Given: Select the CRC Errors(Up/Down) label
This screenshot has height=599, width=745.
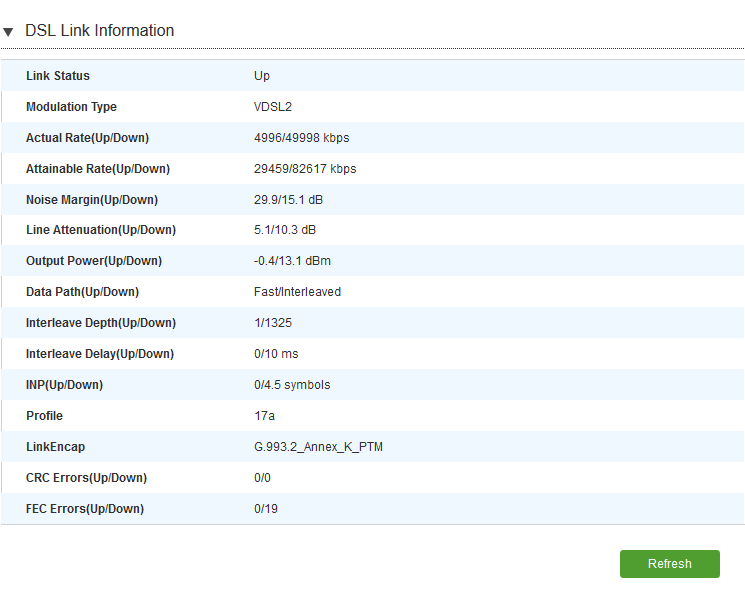Looking at the screenshot, I should (x=86, y=478).
